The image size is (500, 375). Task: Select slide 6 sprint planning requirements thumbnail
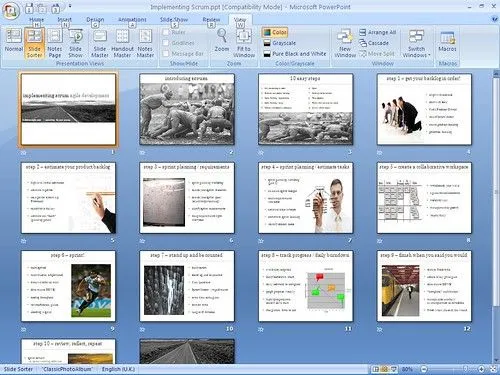pos(187,198)
